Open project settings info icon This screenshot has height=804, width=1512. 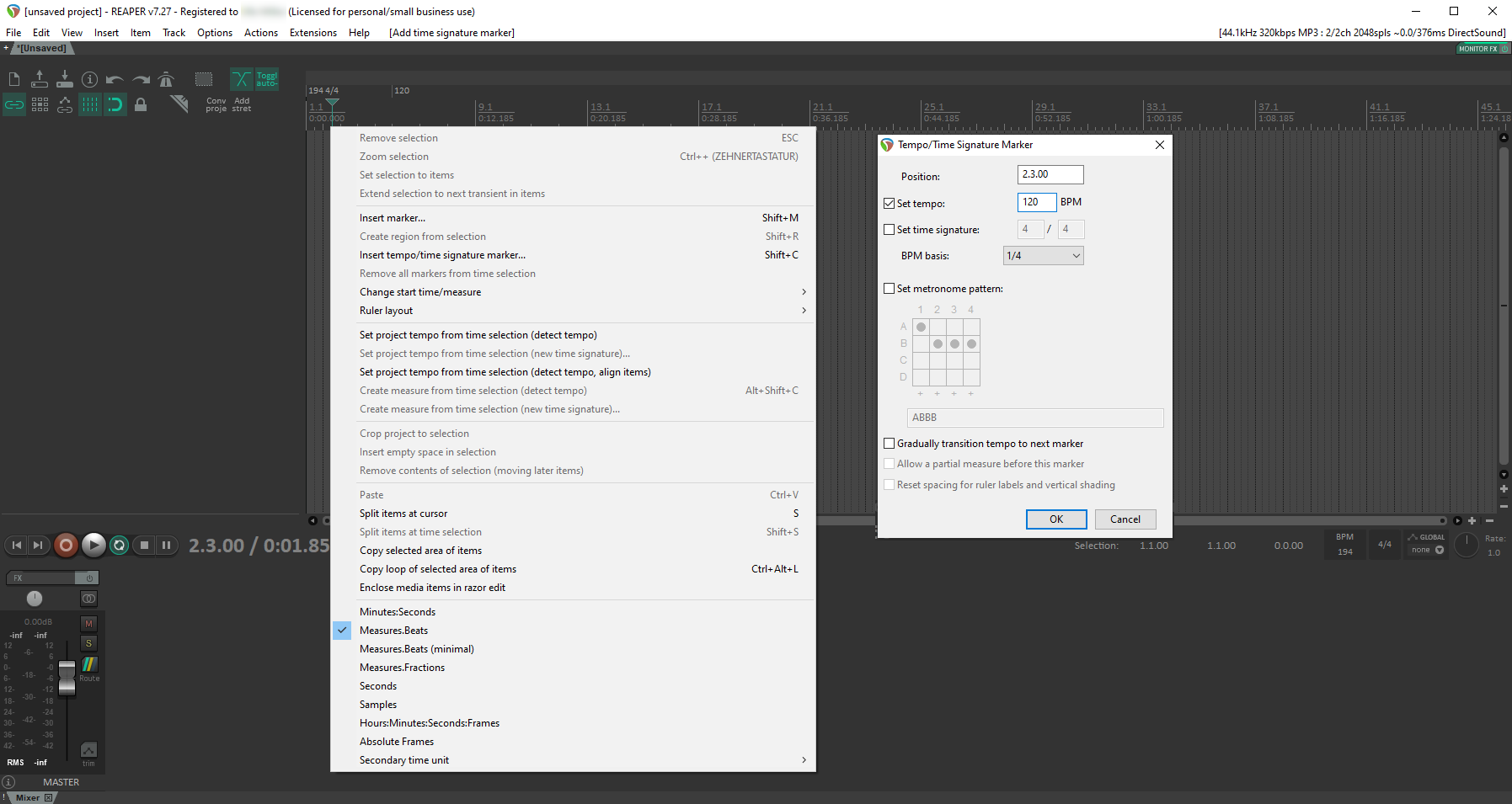click(90, 80)
